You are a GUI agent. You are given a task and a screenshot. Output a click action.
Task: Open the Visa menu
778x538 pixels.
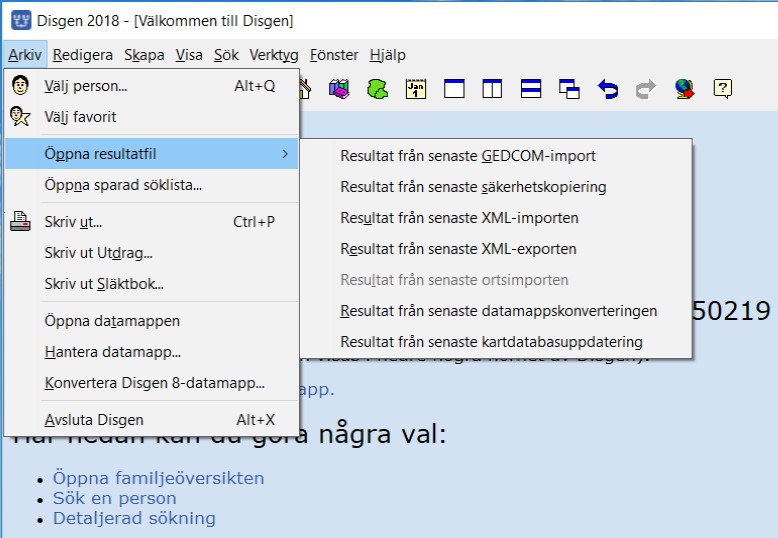pyautogui.click(x=189, y=55)
